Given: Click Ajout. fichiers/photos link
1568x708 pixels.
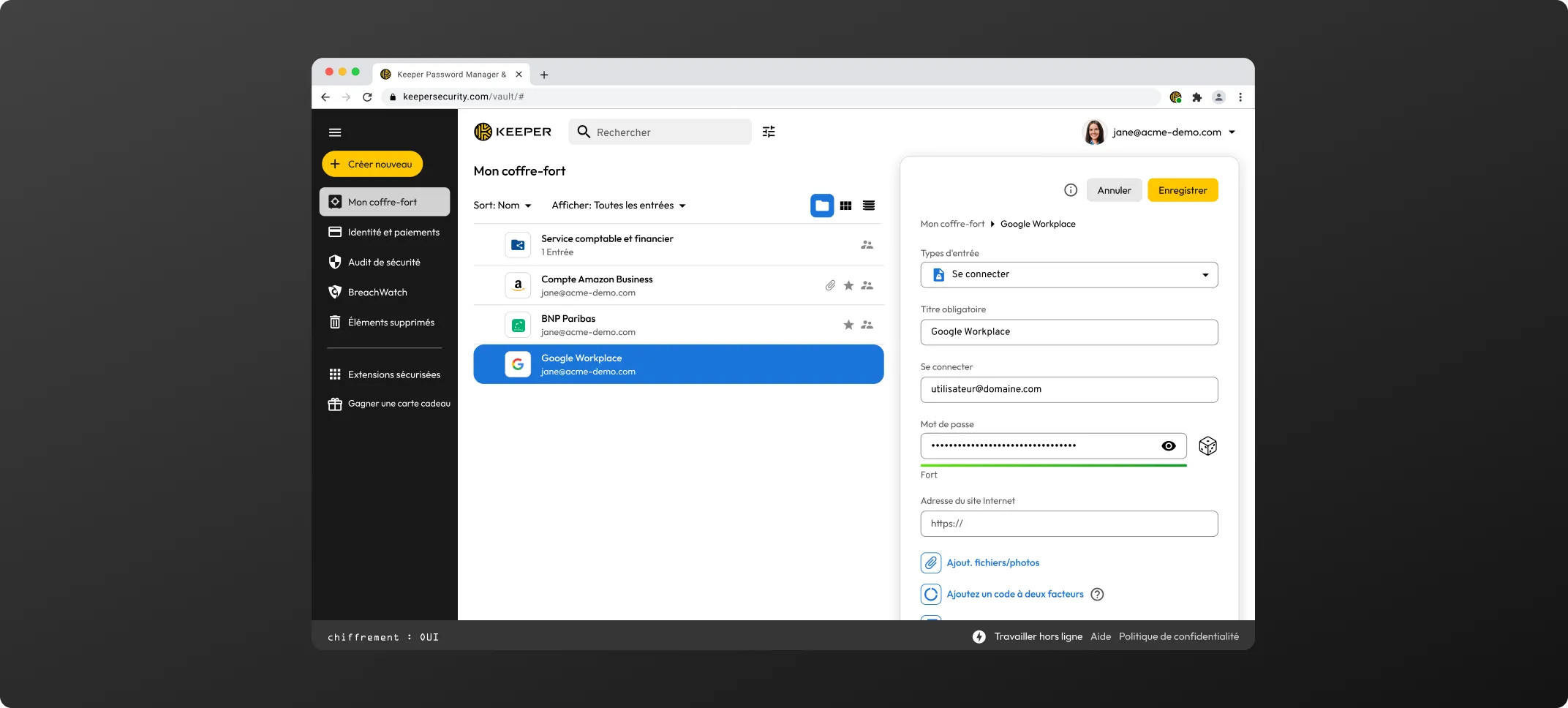Looking at the screenshot, I should point(992,562).
